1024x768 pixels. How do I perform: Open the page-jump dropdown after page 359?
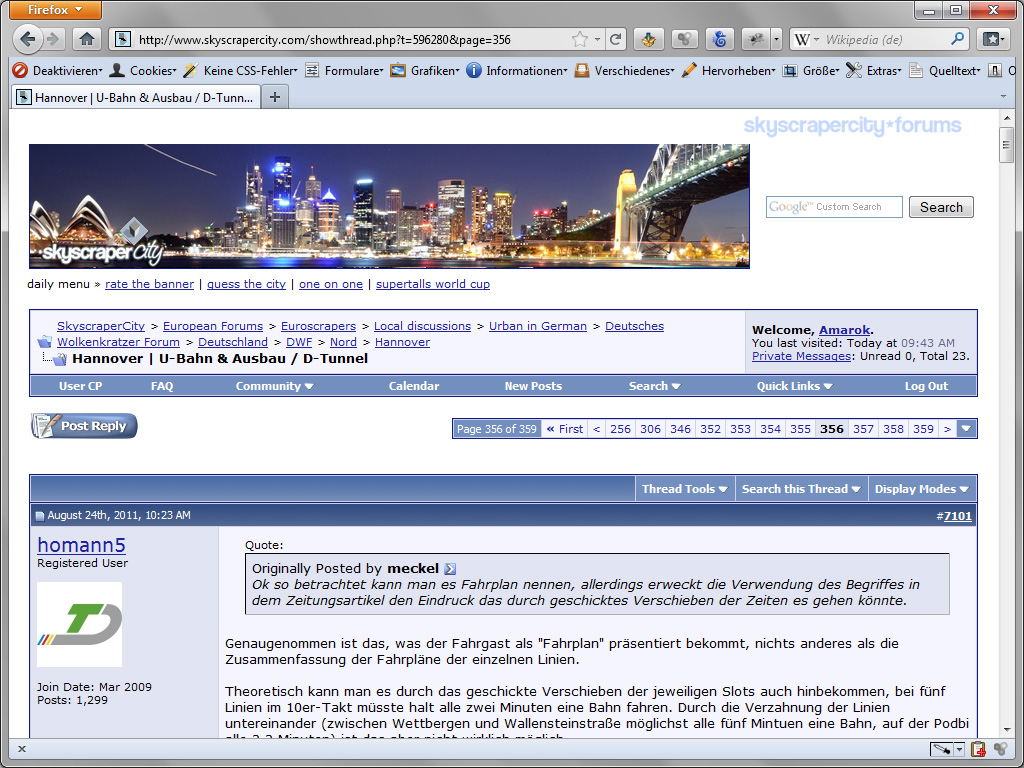tap(967, 429)
